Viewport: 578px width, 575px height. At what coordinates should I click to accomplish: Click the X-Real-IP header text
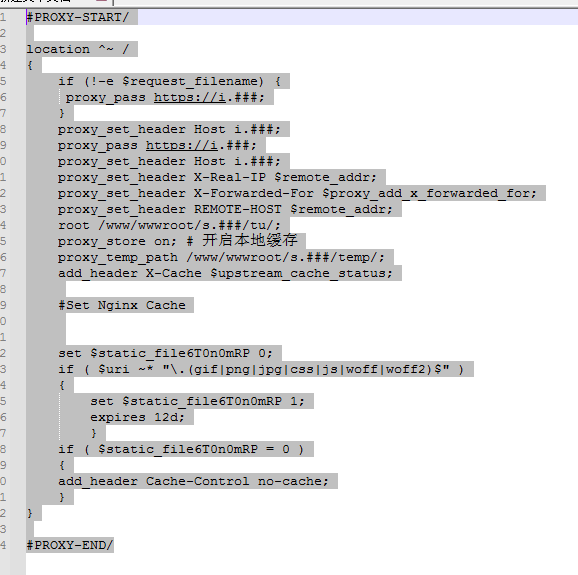(230, 177)
